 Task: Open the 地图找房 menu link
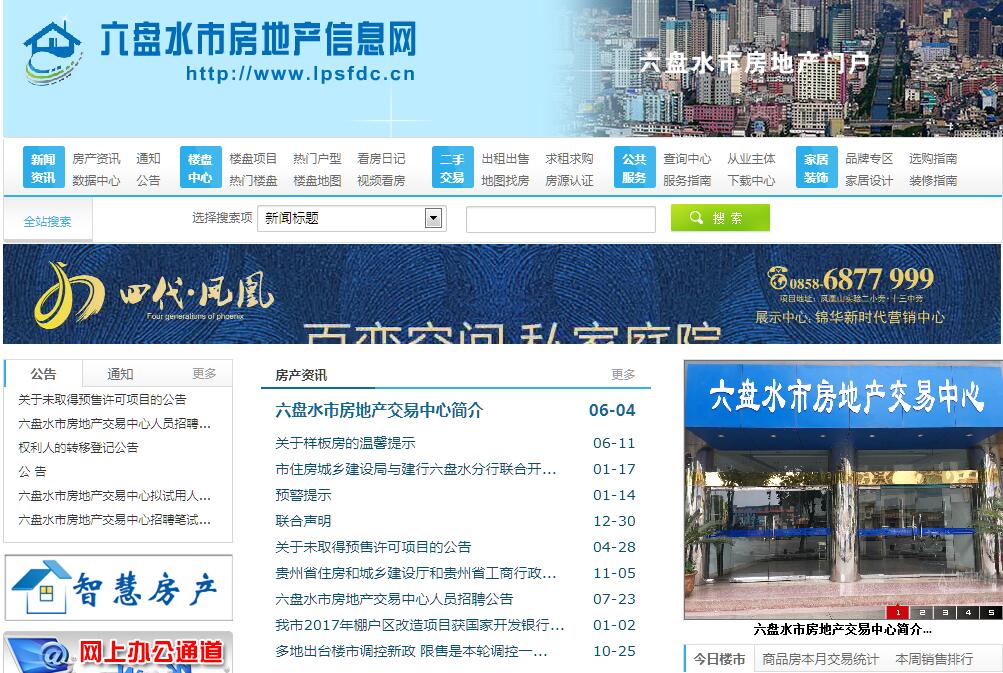[x=505, y=180]
